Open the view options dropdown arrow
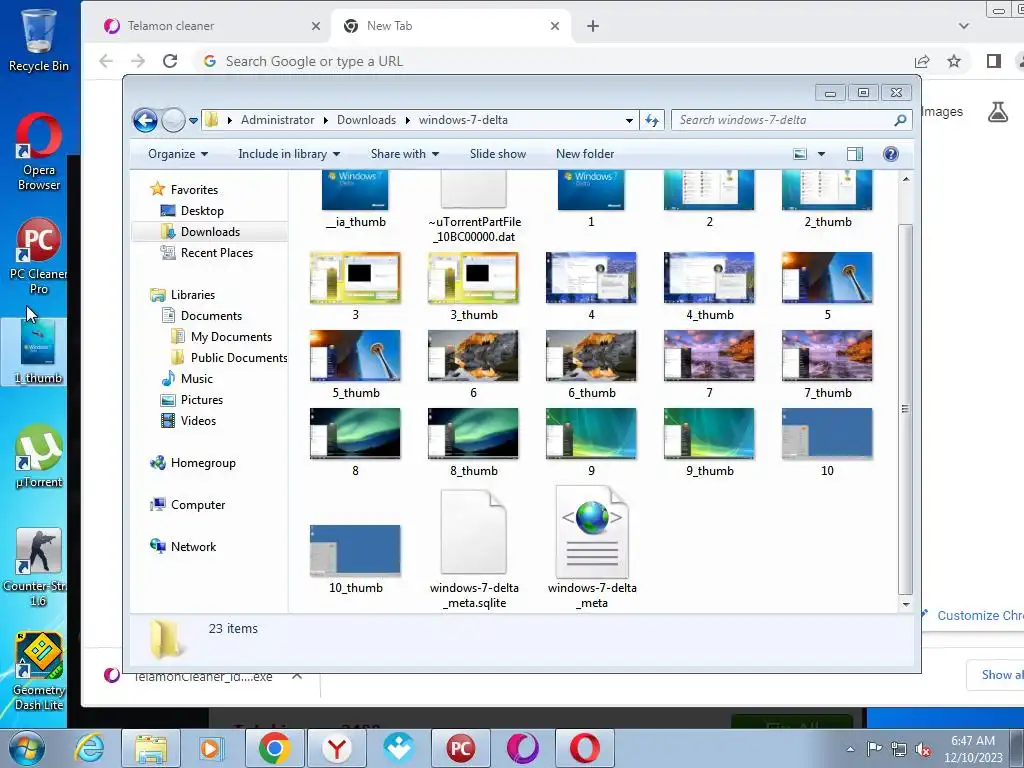The image size is (1024, 768). click(x=822, y=154)
